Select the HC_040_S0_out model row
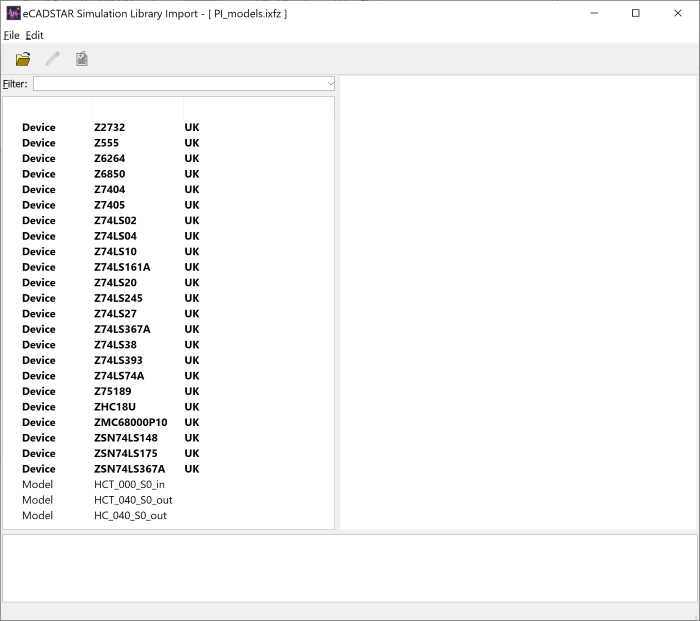 tap(169, 516)
